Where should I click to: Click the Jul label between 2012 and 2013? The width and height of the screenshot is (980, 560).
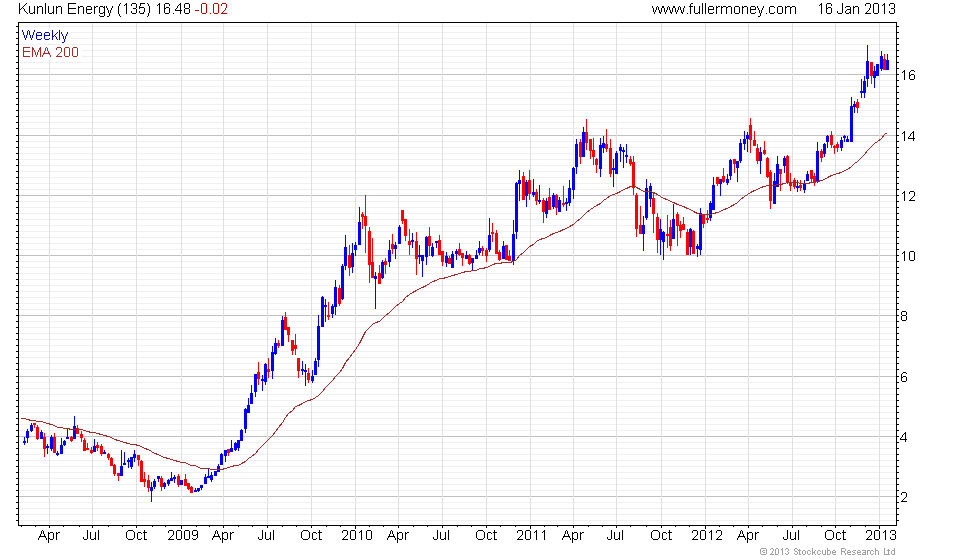[x=792, y=536]
